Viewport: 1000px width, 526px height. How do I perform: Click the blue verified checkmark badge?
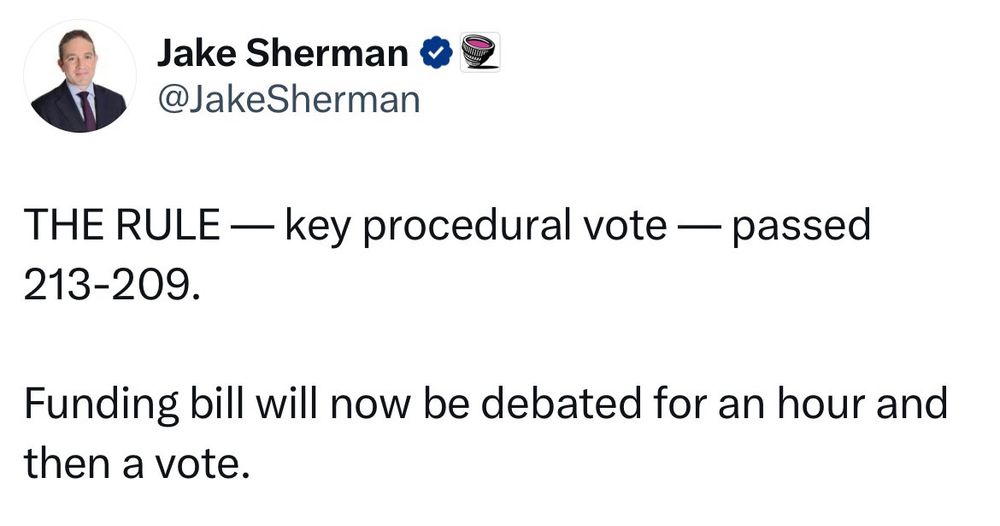[x=437, y=53]
